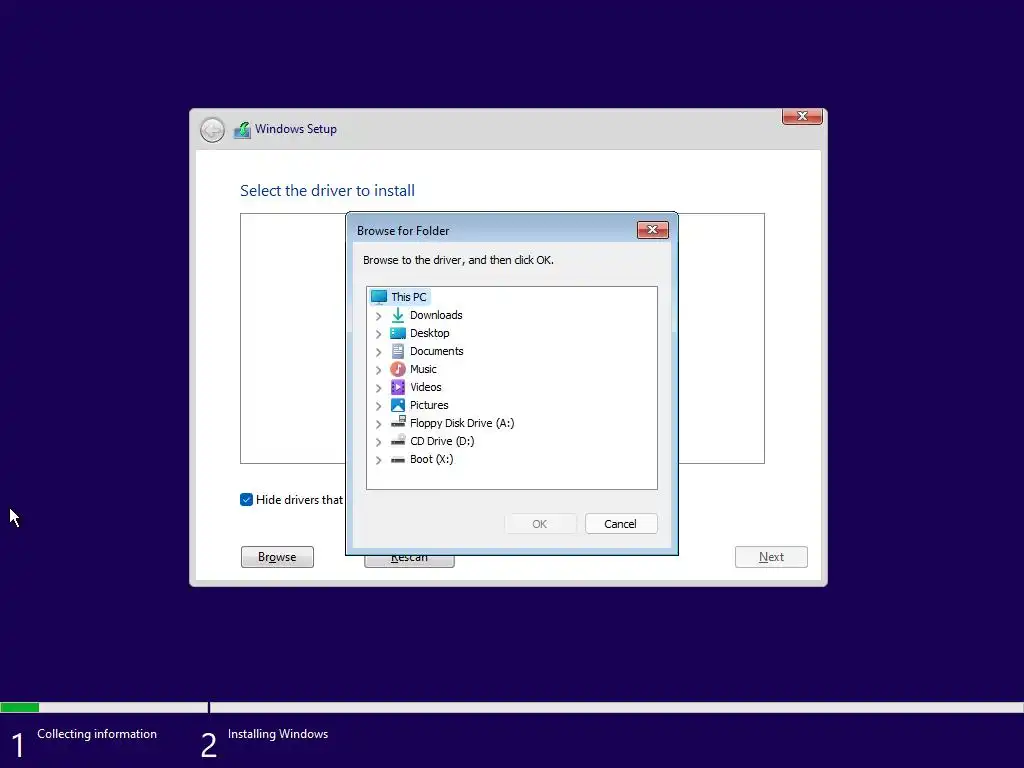
Task: Close the Browse for Folder dialog
Action: tap(652, 230)
